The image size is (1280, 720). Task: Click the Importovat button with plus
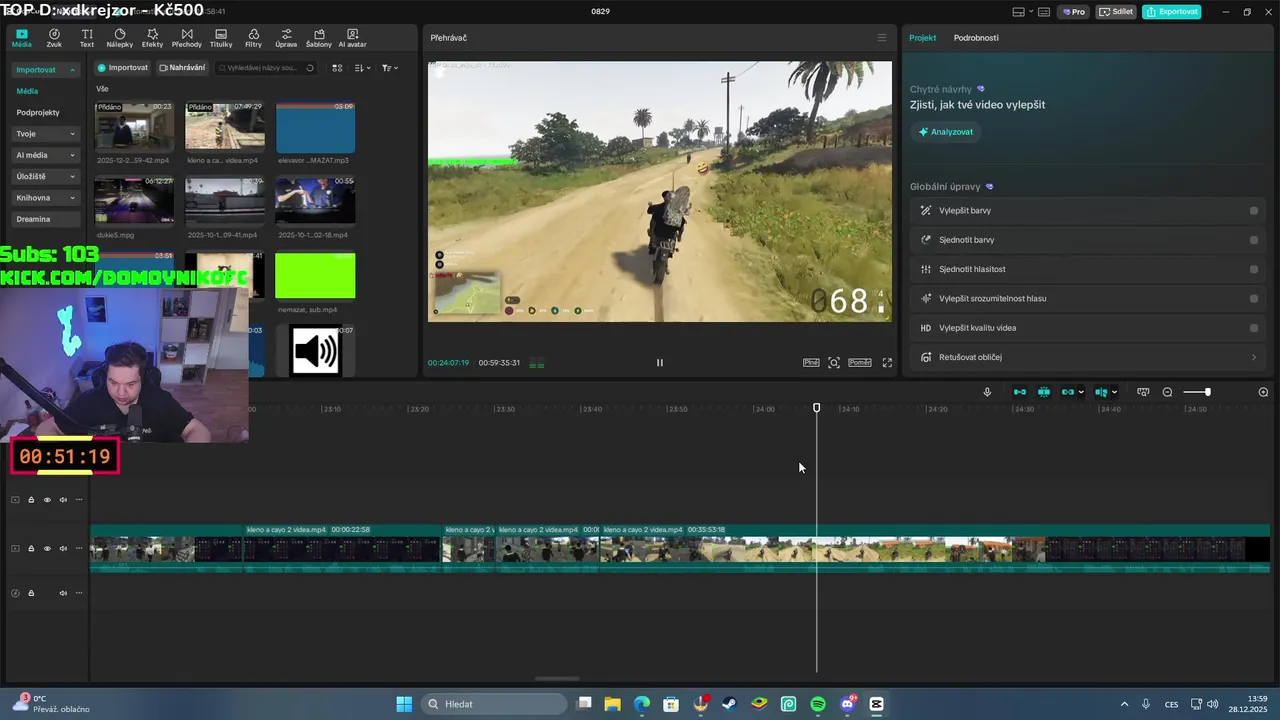[122, 68]
